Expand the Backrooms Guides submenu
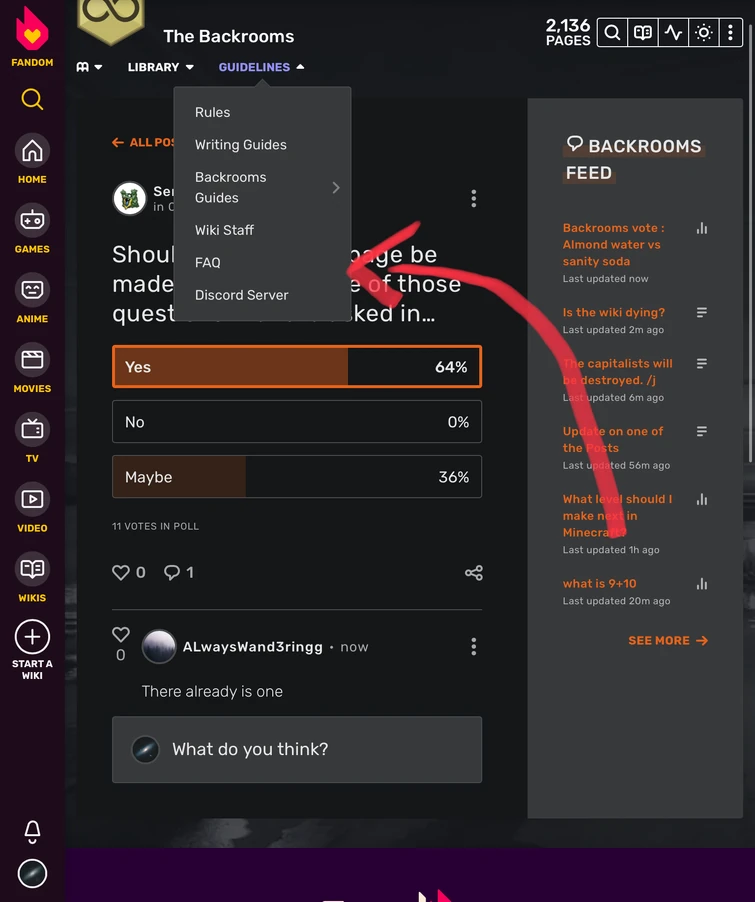Screen dimensions: 755x902 (265, 187)
